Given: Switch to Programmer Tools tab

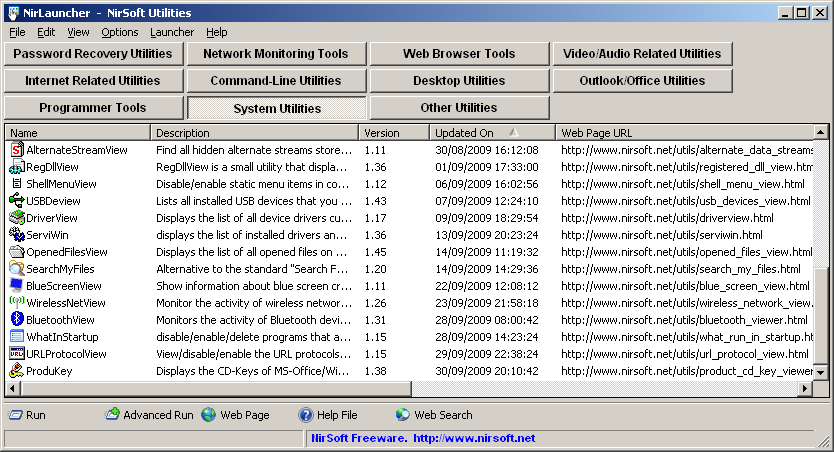Looking at the screenshot, I should (x=93, y=108).
